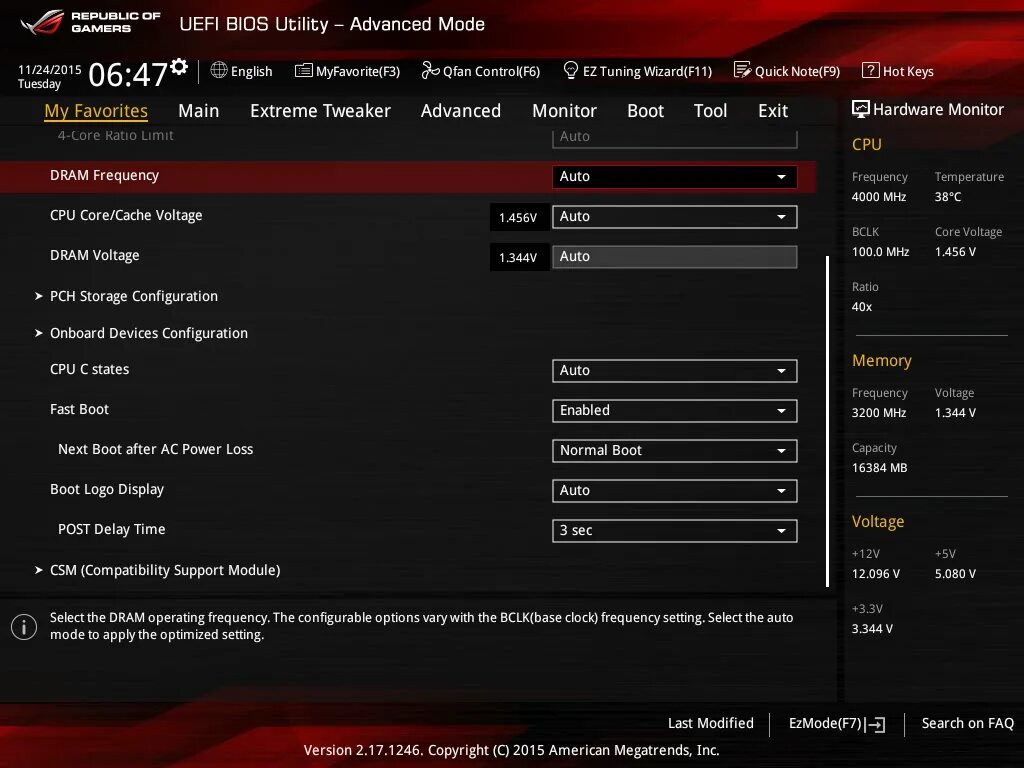
Task: Open the Boot Logo Display dropdown
Action: [x=675, y=491]
